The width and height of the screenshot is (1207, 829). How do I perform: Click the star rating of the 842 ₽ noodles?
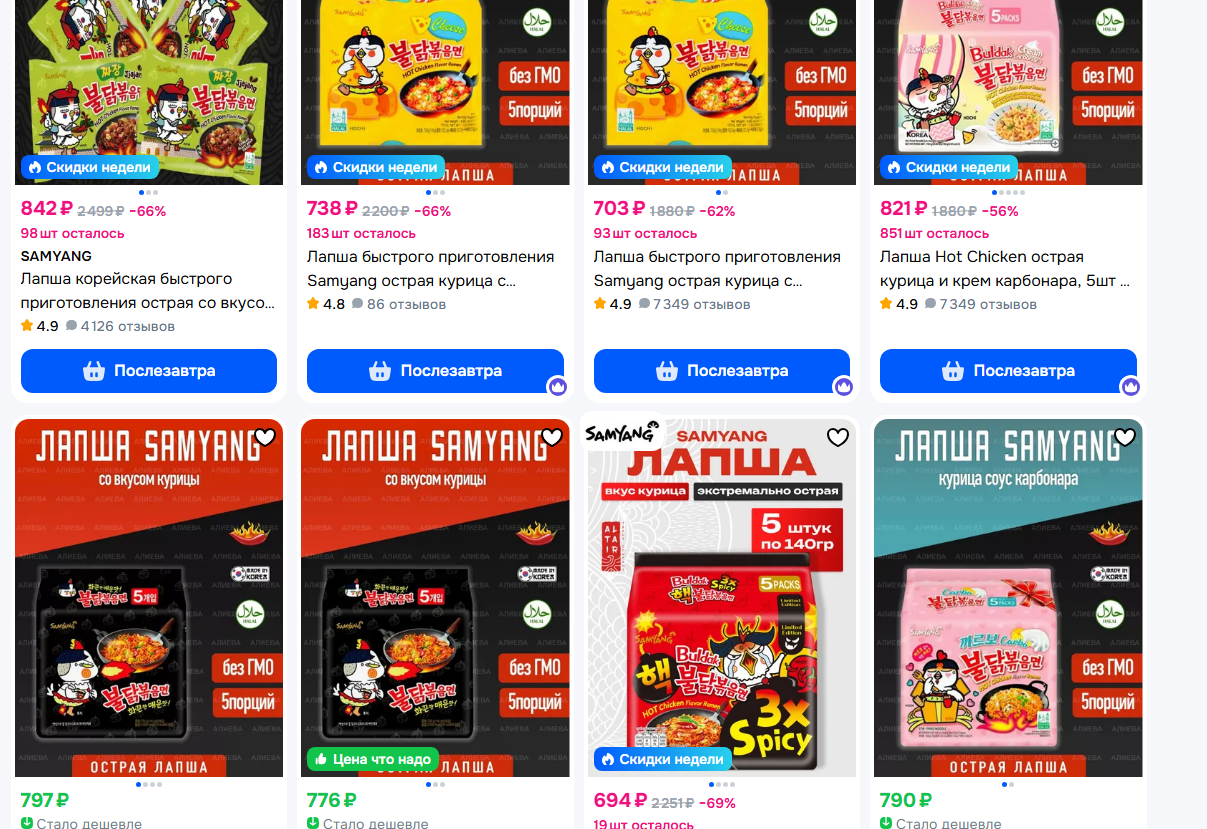40,326
